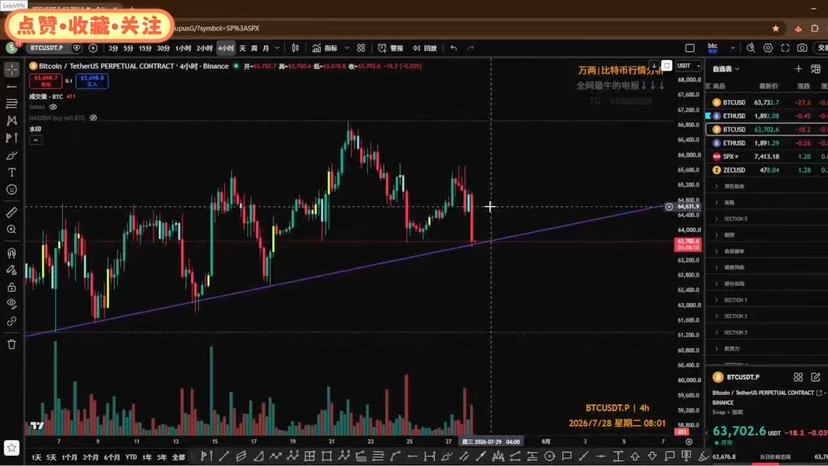Hide all drawings with eye icon
The height and width of the screenshot is (466, 828).
12,304
